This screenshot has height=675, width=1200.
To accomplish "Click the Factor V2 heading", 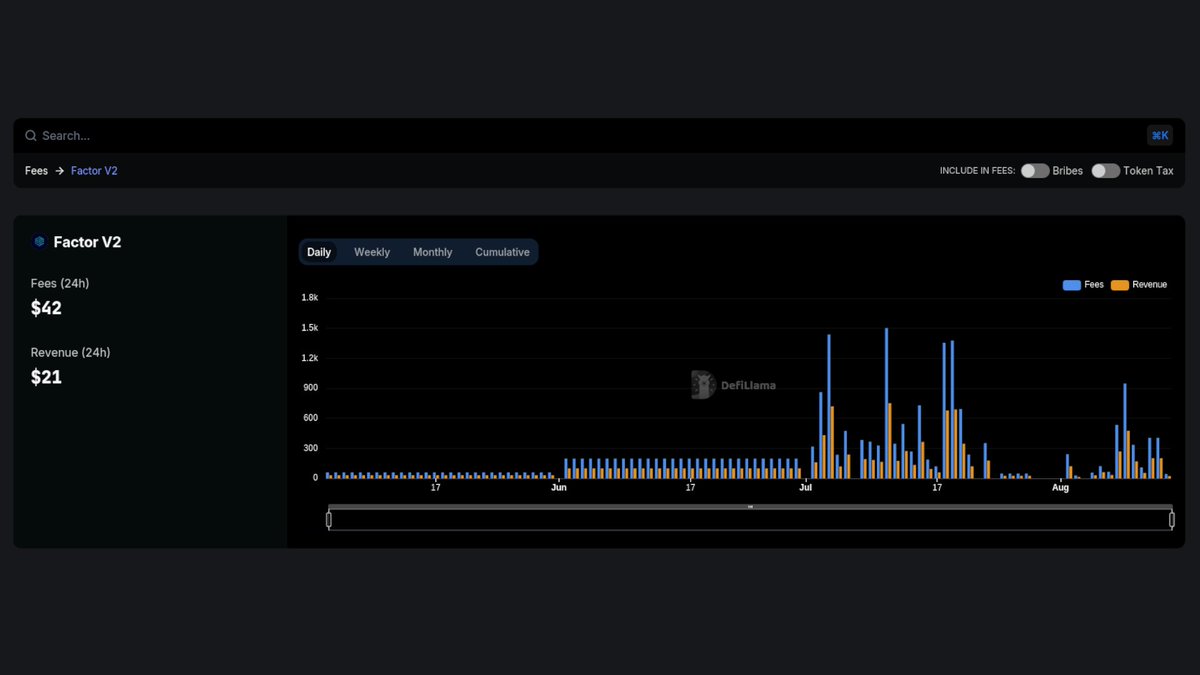I will 87,242.
